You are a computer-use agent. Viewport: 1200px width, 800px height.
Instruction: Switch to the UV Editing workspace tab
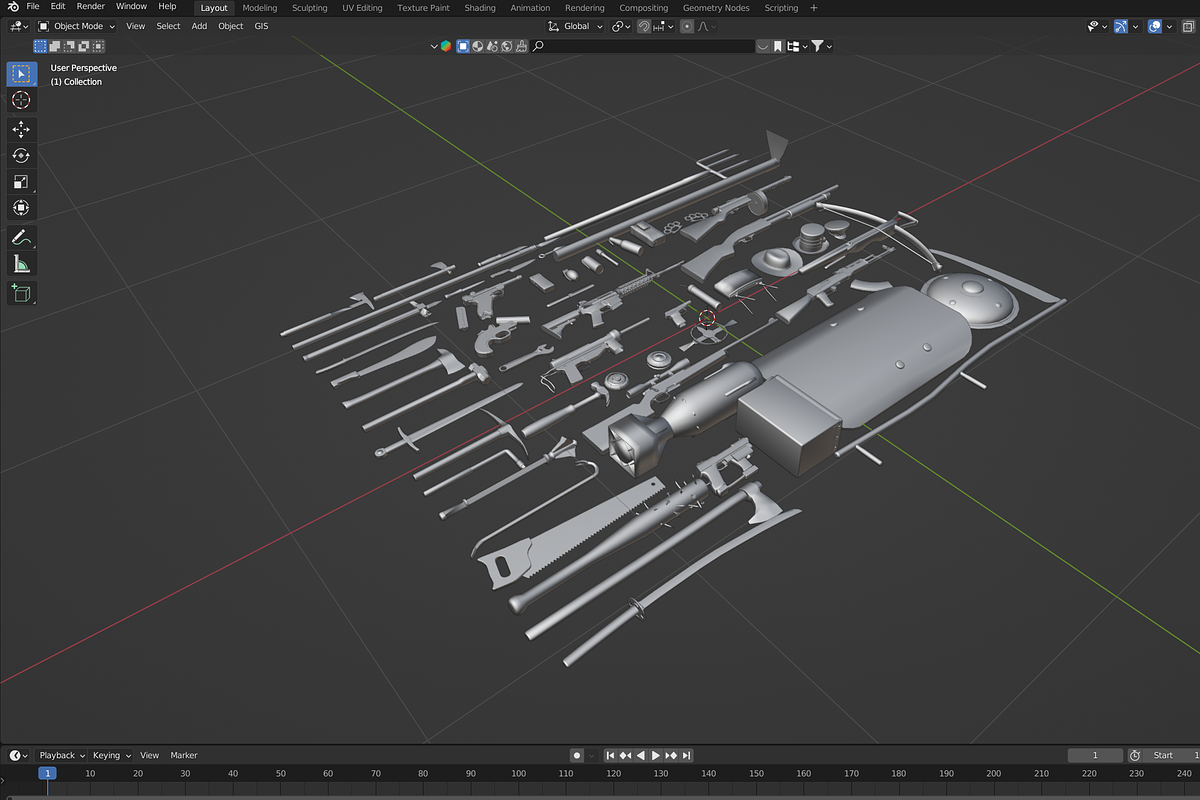pos(362,8)
